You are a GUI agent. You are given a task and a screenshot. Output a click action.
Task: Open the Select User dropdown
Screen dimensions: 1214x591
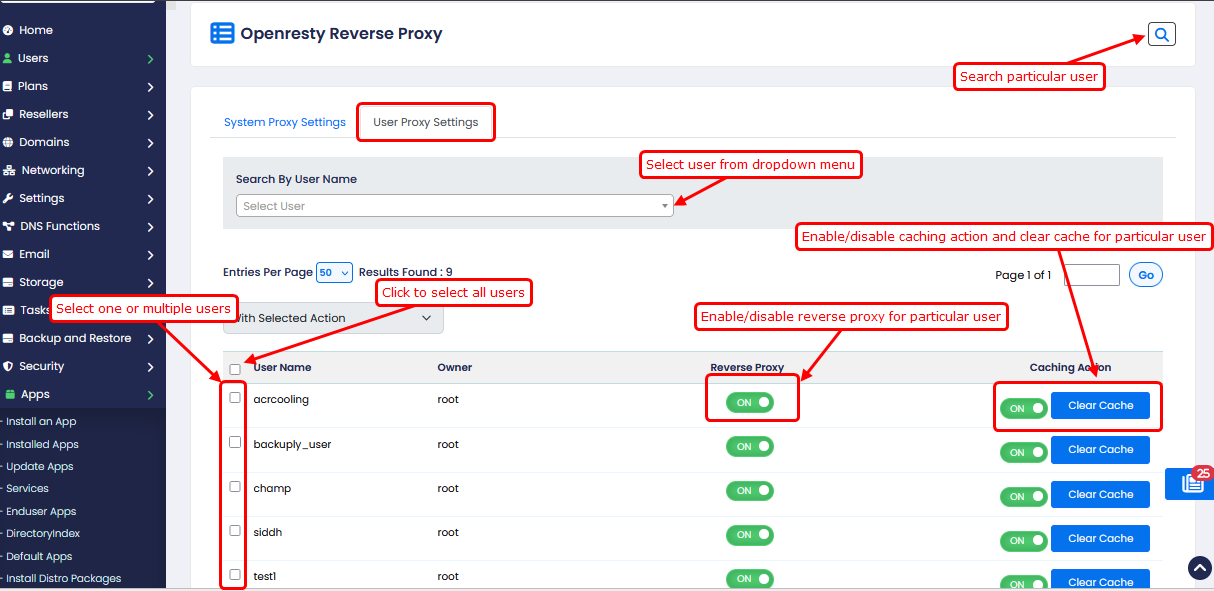[x=454, y=206]
